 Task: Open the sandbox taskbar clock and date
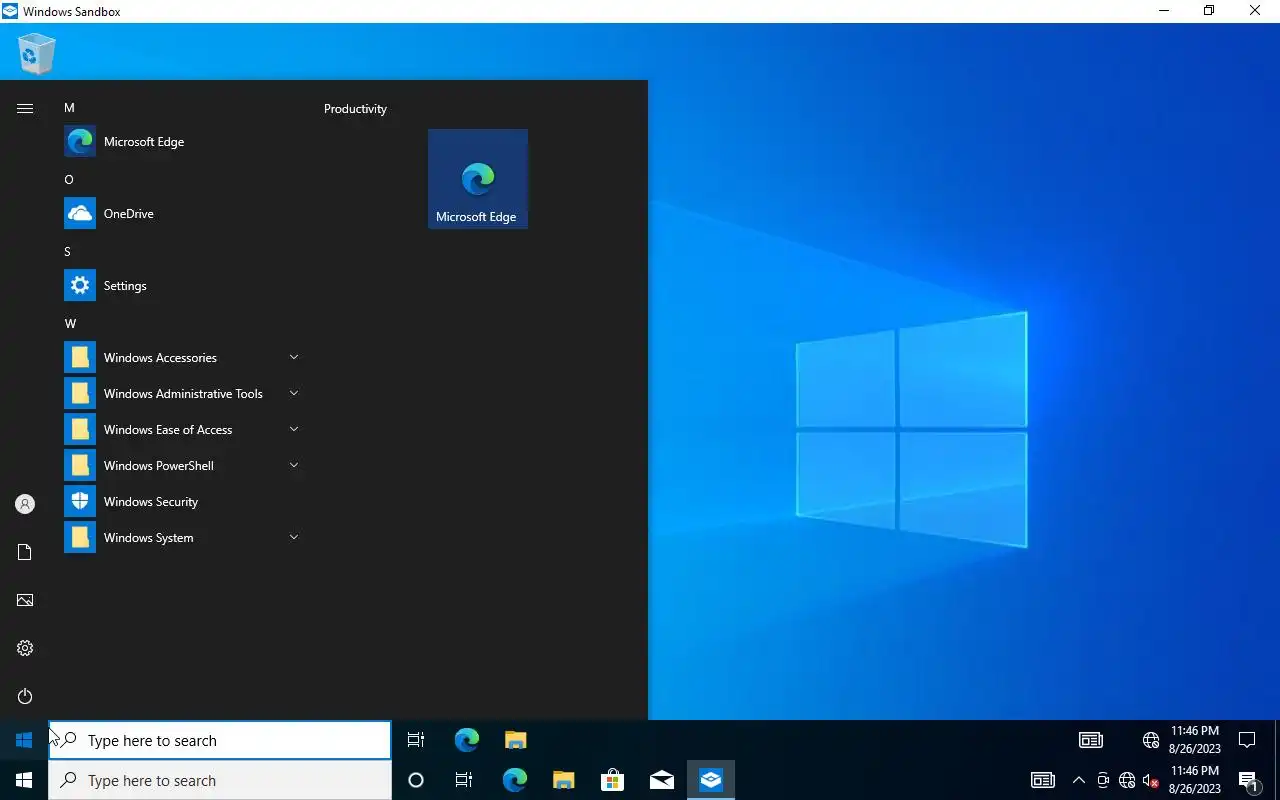click(x=1195, y=740)
